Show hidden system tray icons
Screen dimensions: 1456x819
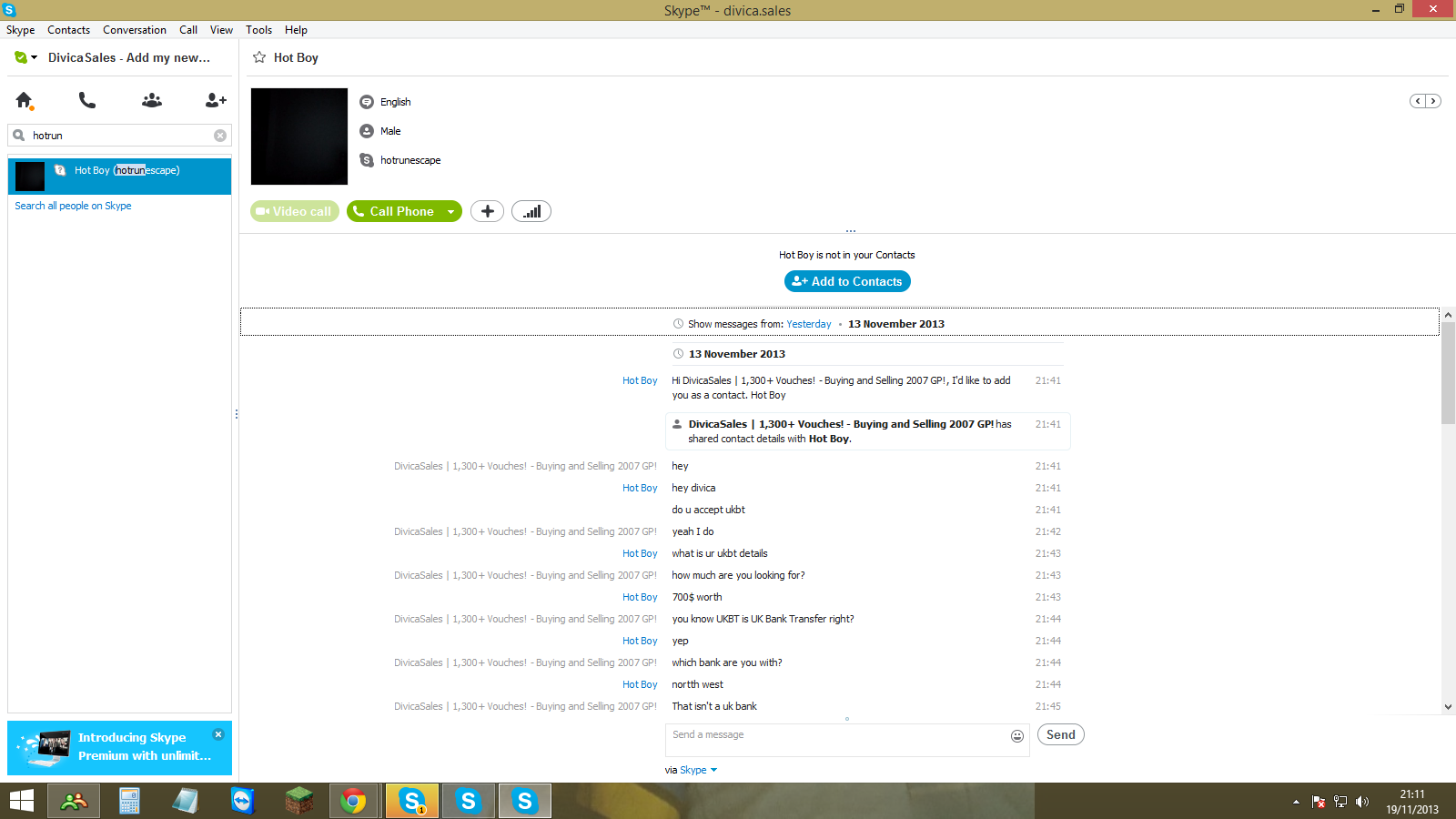pyautogui.click(x=1296, y=802)
